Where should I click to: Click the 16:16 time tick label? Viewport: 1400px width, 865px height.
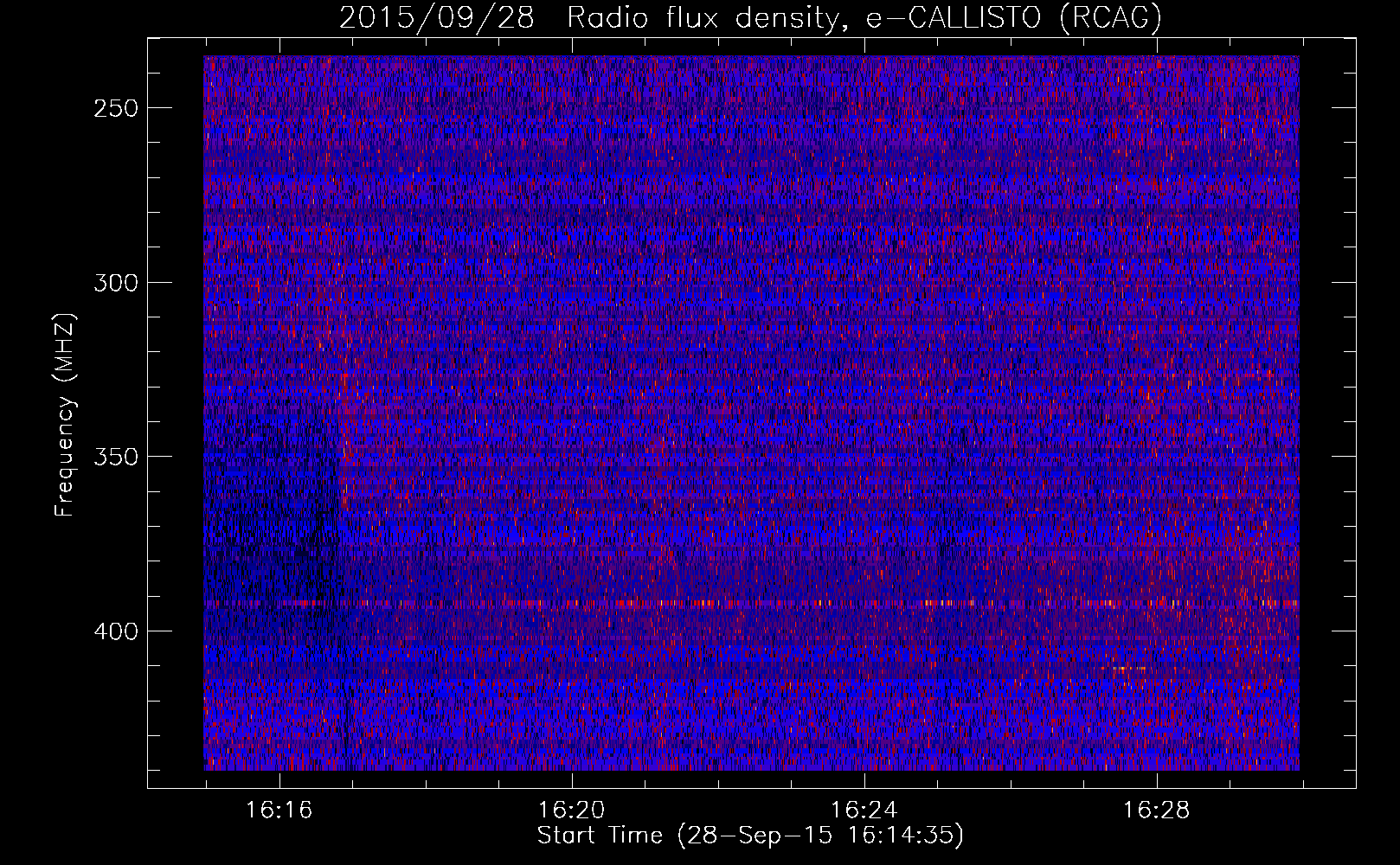(x=279, y=811)
